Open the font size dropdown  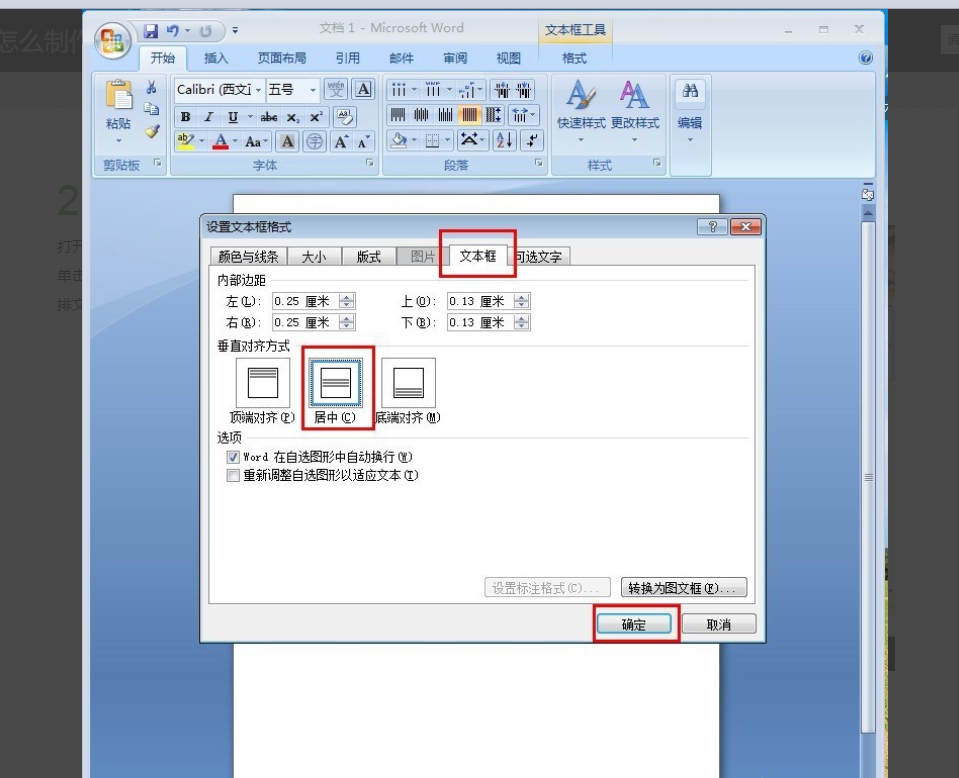[313, 90]
